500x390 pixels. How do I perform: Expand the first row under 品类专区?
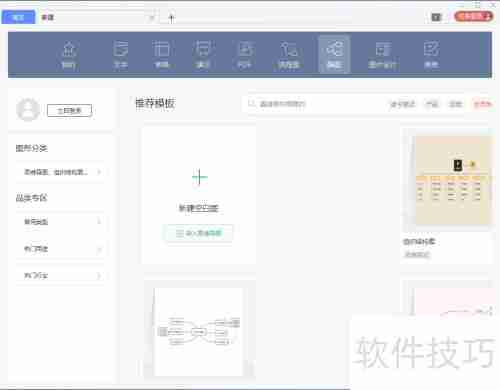click(61, 222)
